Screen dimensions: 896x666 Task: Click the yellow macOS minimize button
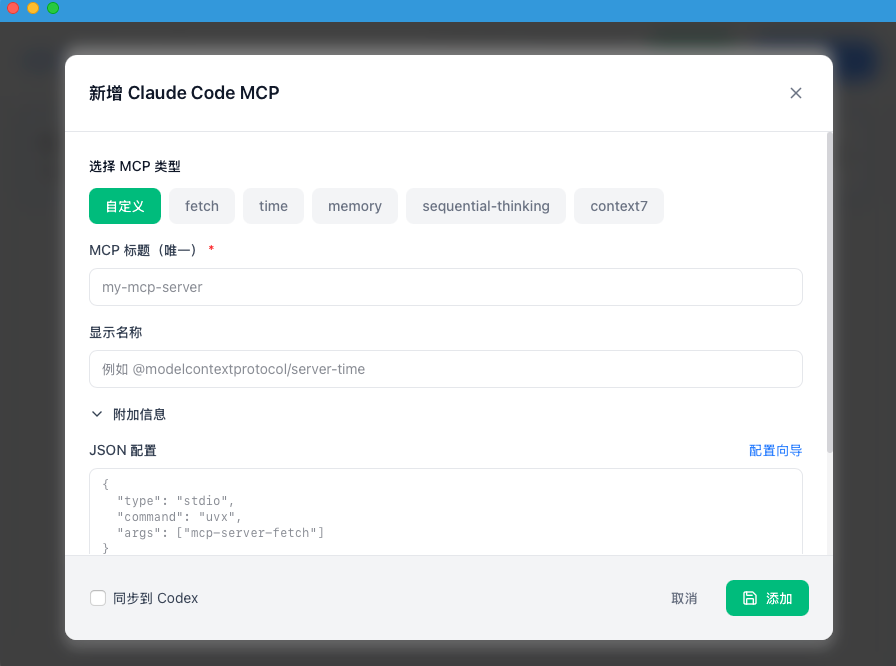pyautogui.click(x=33, y=8)
